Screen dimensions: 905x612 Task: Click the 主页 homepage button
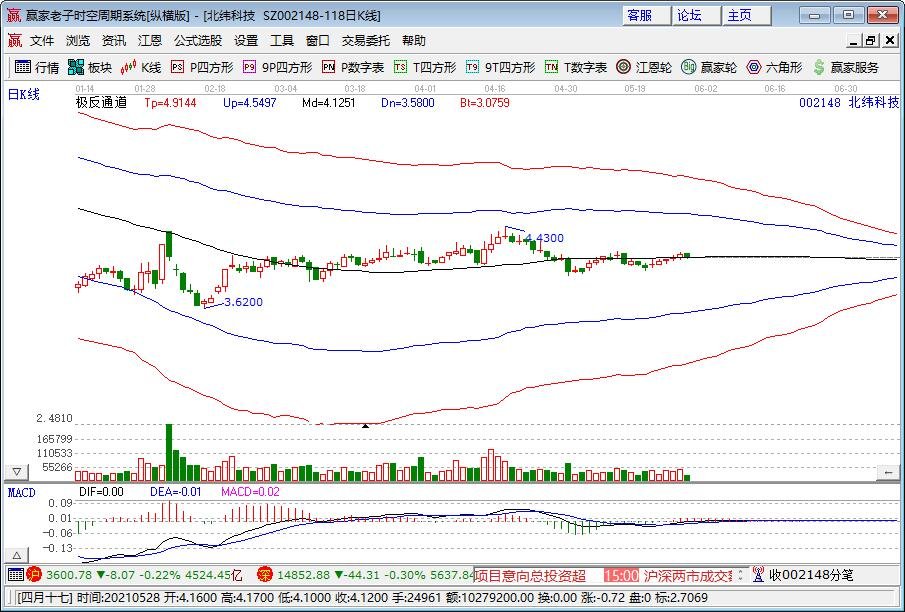click(x=747, y=16)
